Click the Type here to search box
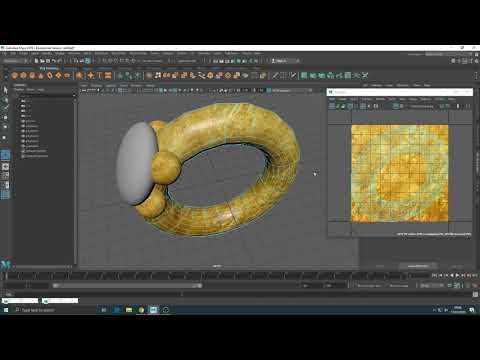Screen dimensions: 480x360 [x=55, y=310]
